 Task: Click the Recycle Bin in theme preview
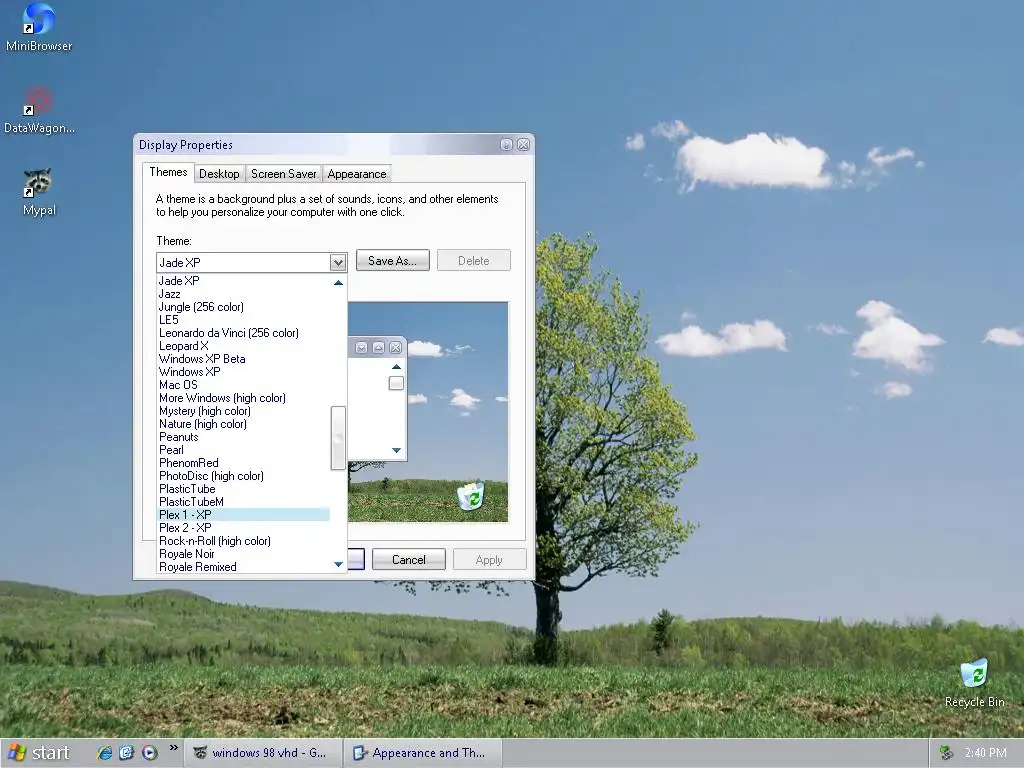tap(471, 496)
